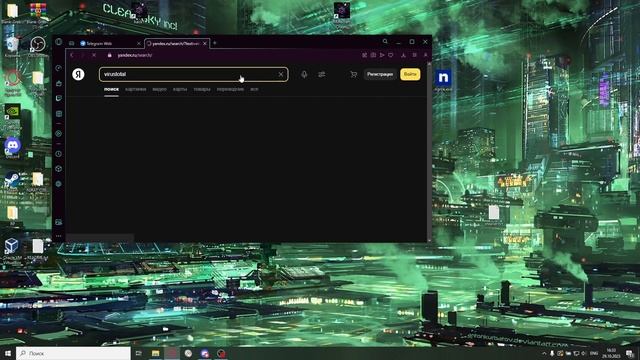Close the Telegram Web browser tab
This screenshot has width=640, height=360.
click(x=139, y=43)
